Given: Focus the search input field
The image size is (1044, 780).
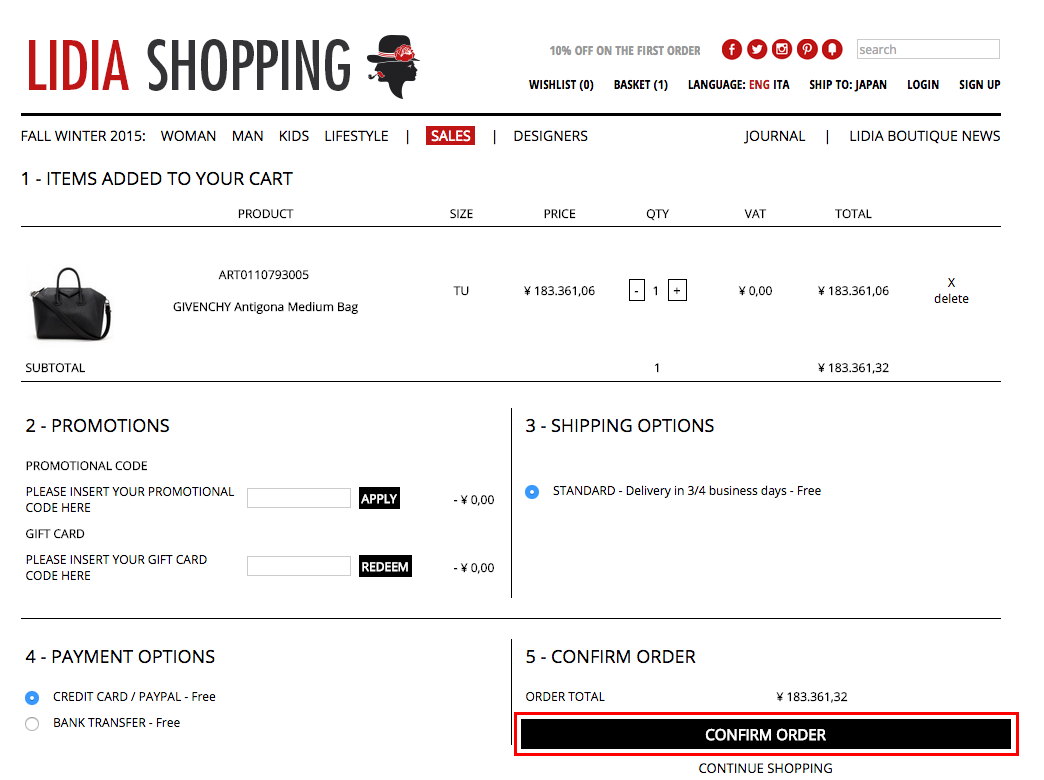Looking at the screenshot, I should (x=928, y=49).
